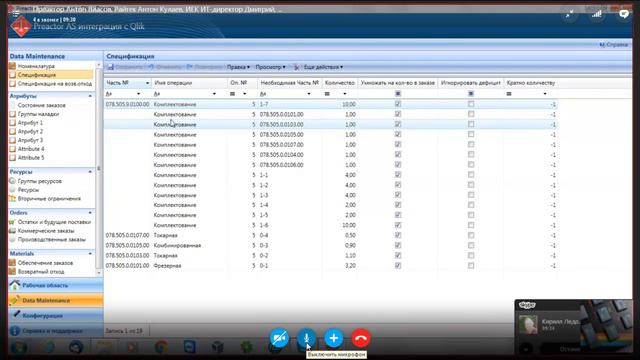The height and width of the screenshot is (360, 640).
Task: Switch to Рабочая область pane
Action: point(56,285)
